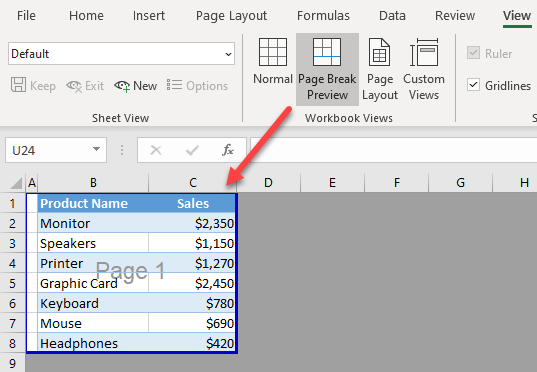Image resolution: width=537 pixels, height=372 pixels.
Task: Click the $690 sales cell
Action: pyautogui.click(x=192, y=323)
